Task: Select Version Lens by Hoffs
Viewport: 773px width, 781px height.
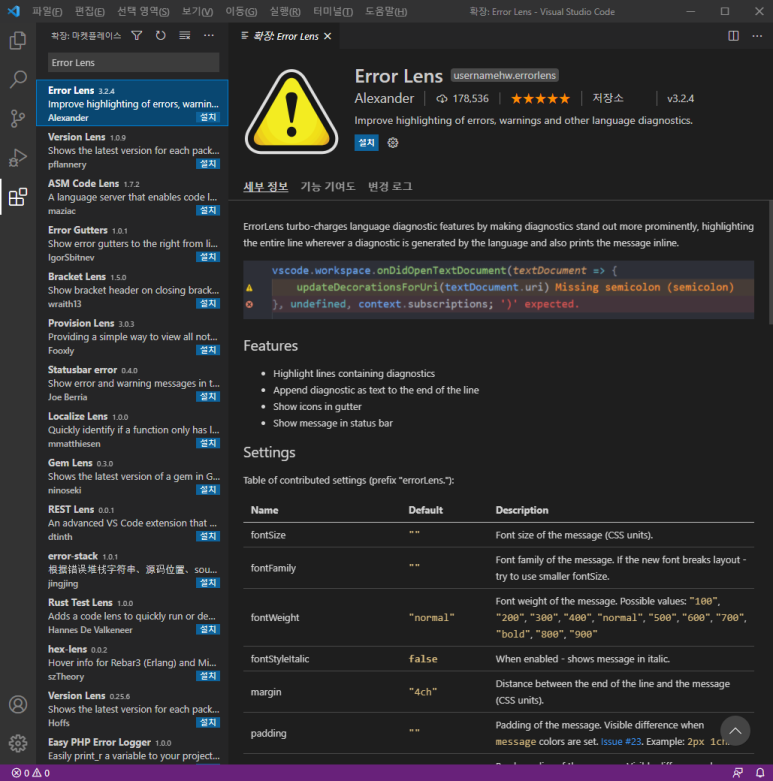Action: click(132, 708)
